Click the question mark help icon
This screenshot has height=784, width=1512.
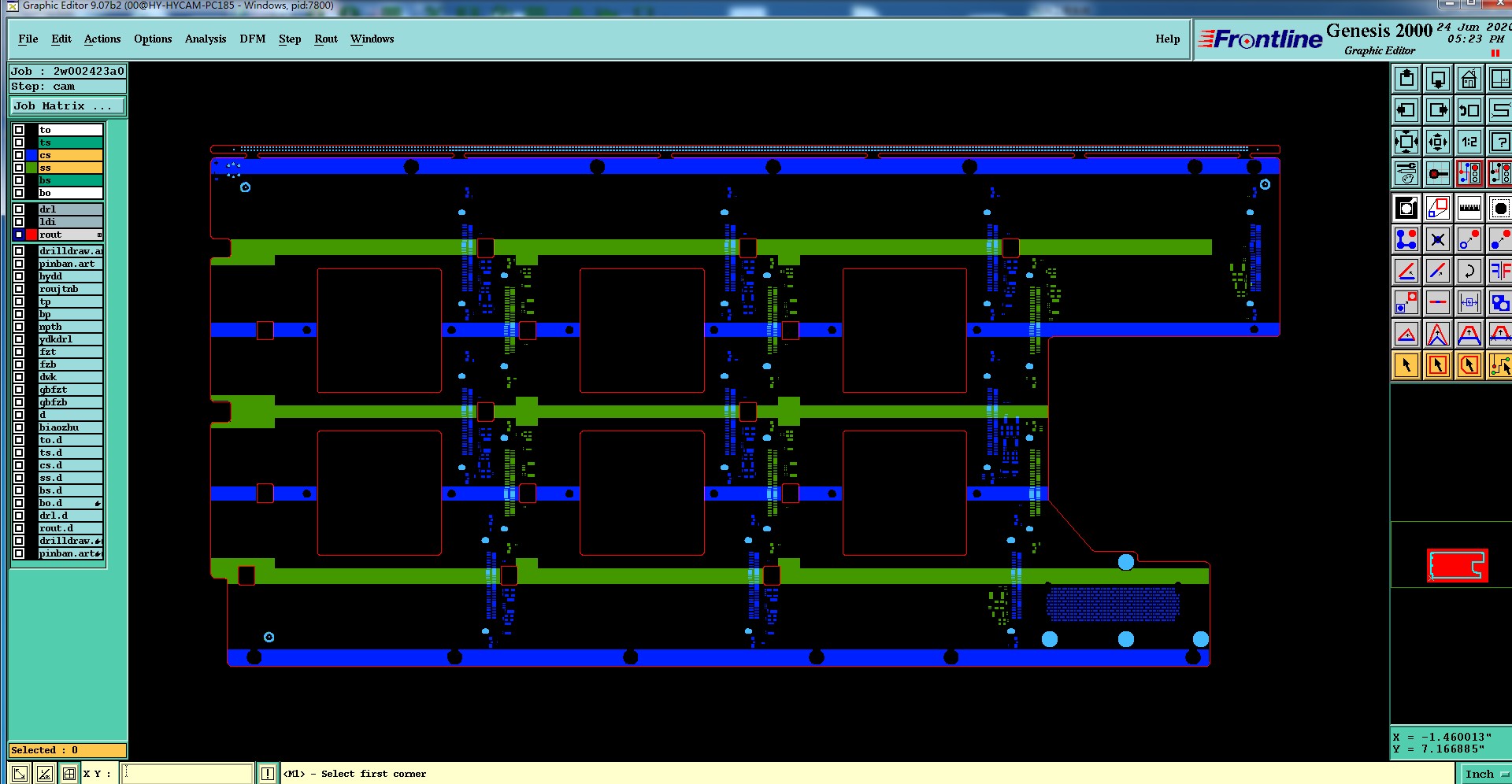coord(1499,142)
